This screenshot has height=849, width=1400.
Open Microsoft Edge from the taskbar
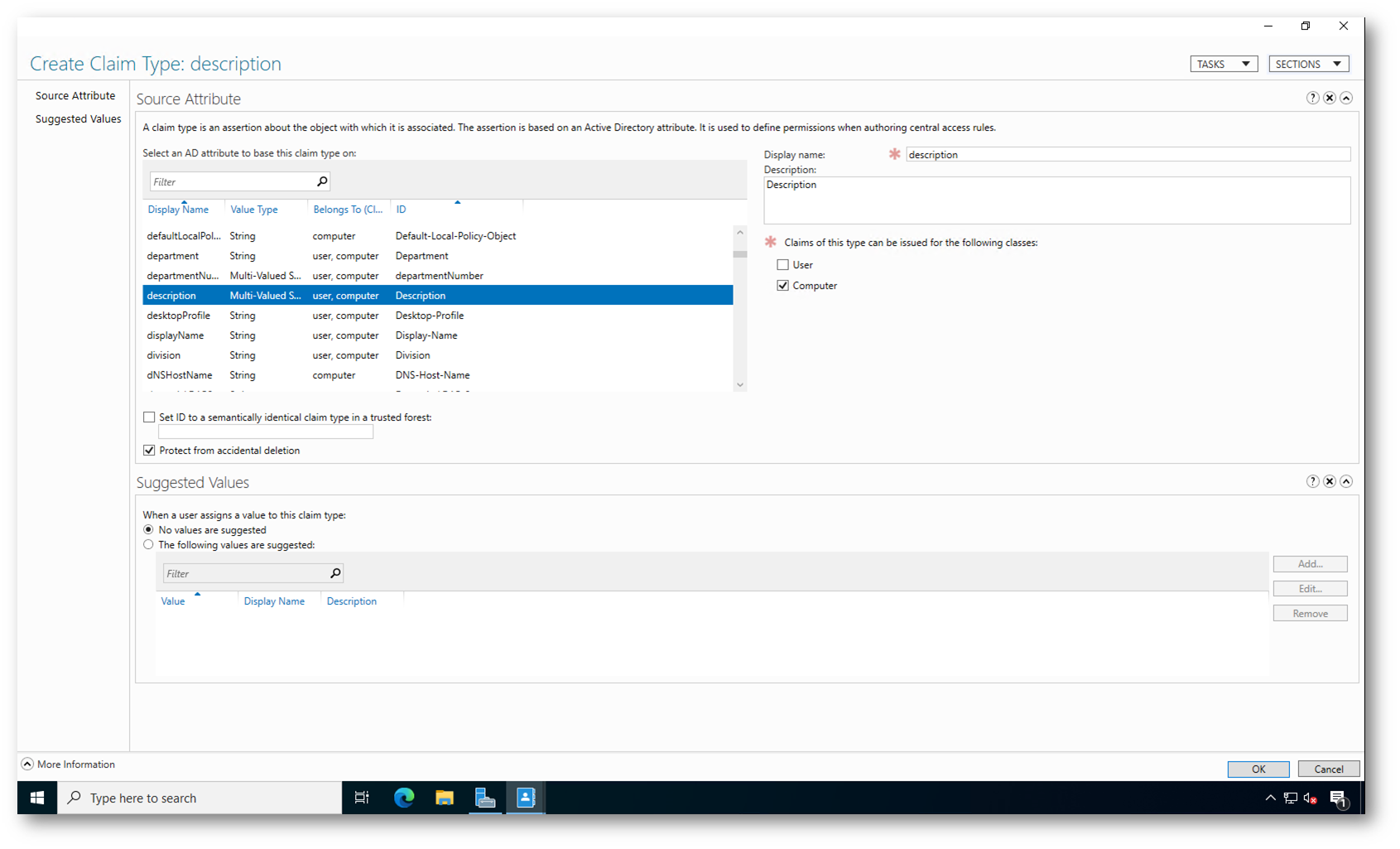coord(404,798)
